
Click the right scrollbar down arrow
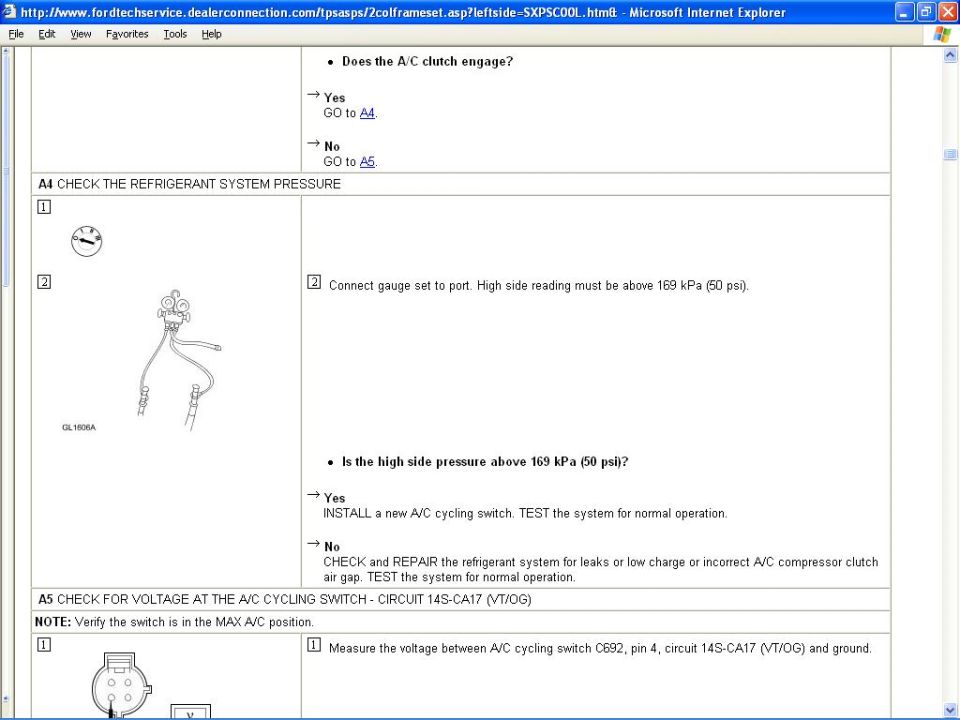(x=950, y=710)
